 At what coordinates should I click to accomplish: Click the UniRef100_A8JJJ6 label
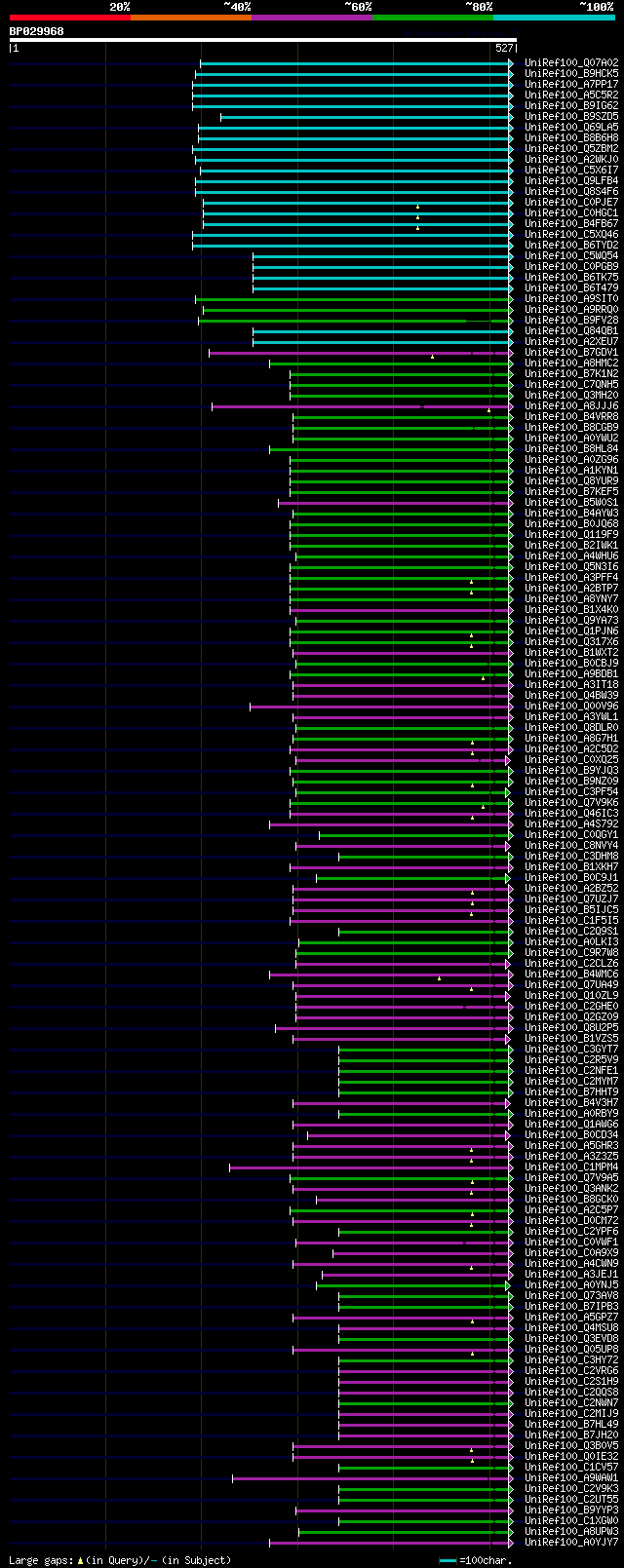point(571,406)
